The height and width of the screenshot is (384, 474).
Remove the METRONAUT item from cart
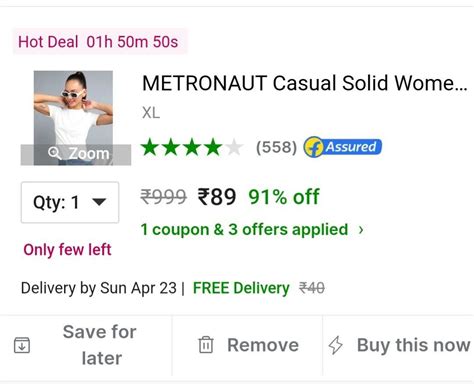pyautogui.click(x=248, y=345)
